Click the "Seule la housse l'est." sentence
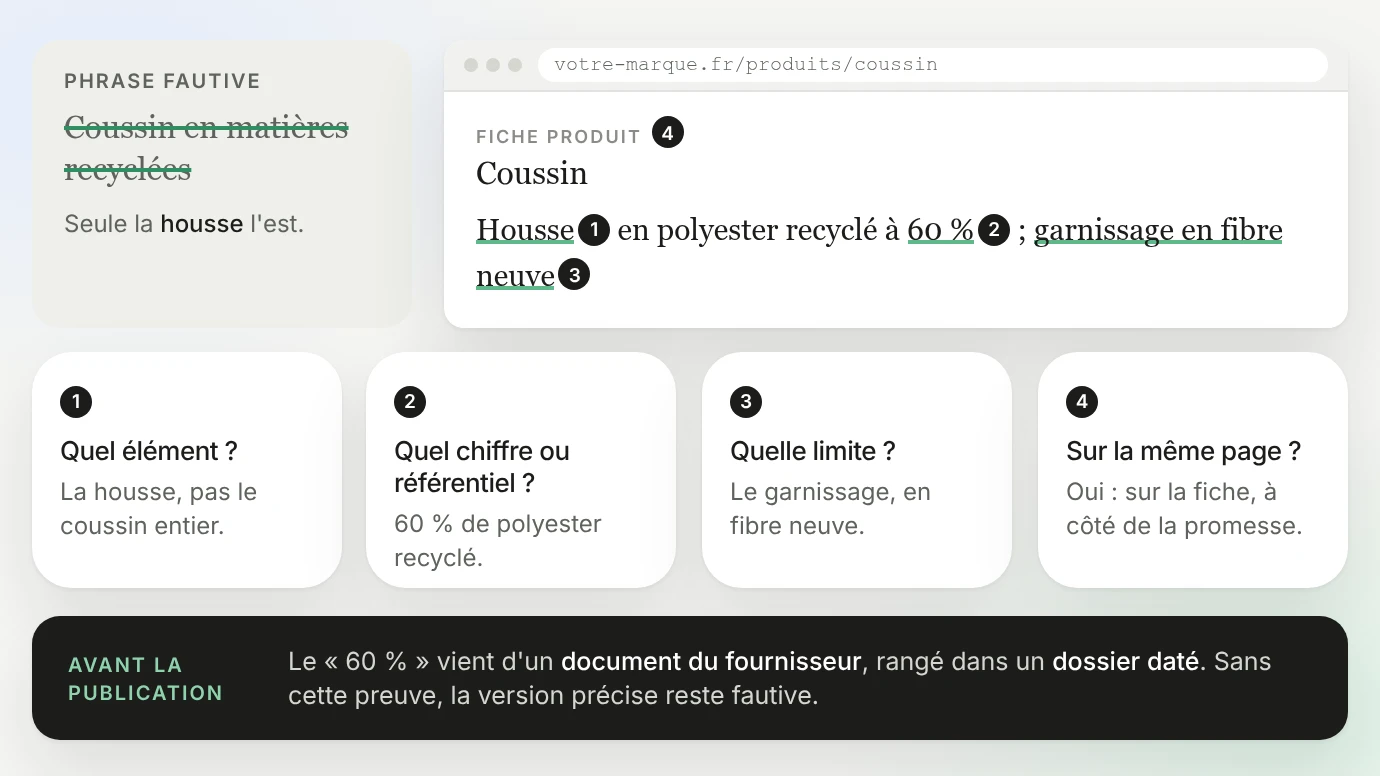Viewport: 1380px width, 776px height. tap(184, 224)
